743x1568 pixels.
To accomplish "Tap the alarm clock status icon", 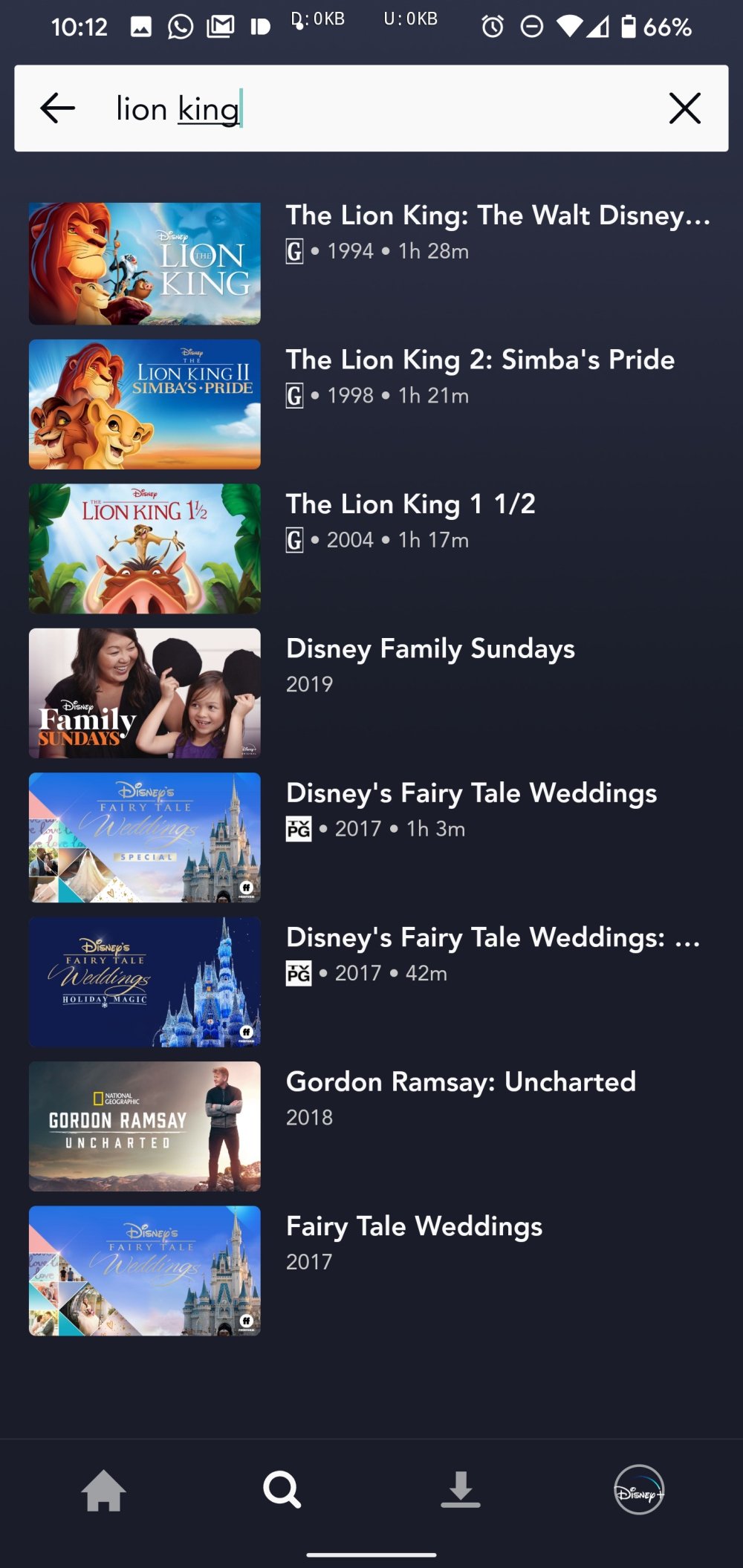I will click(493, 27).
